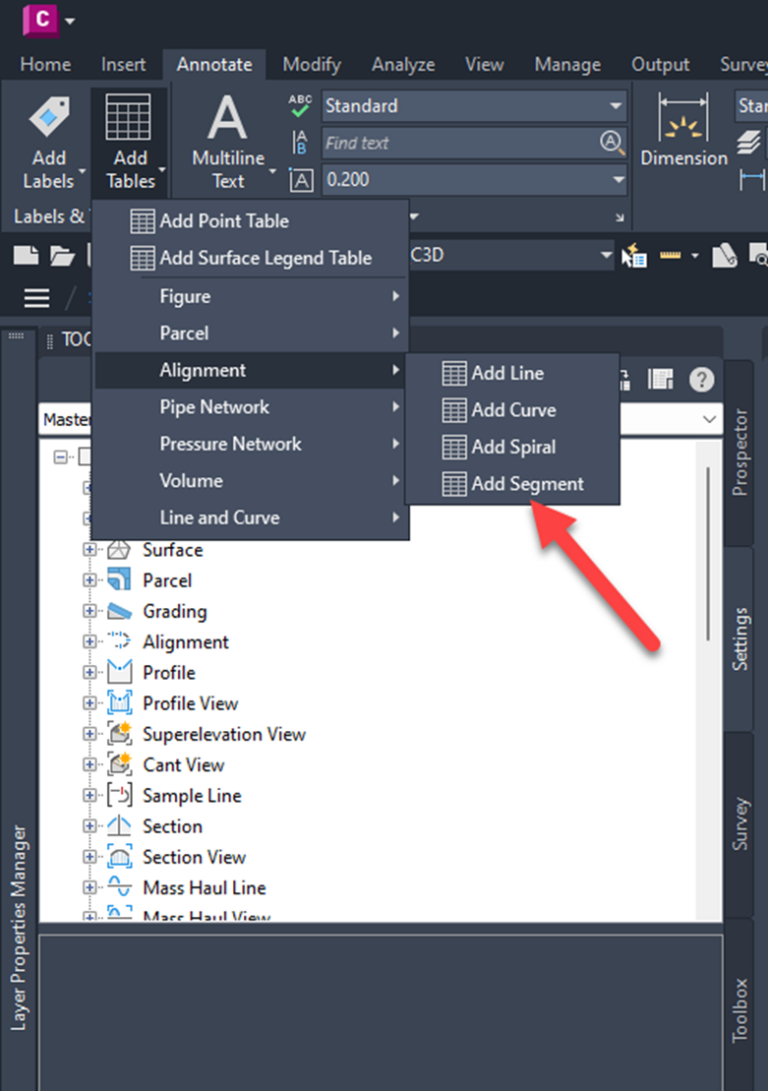Expand the Cant View tree node
The width and height of the screenshot is (768, 1091).
[89, 764]
